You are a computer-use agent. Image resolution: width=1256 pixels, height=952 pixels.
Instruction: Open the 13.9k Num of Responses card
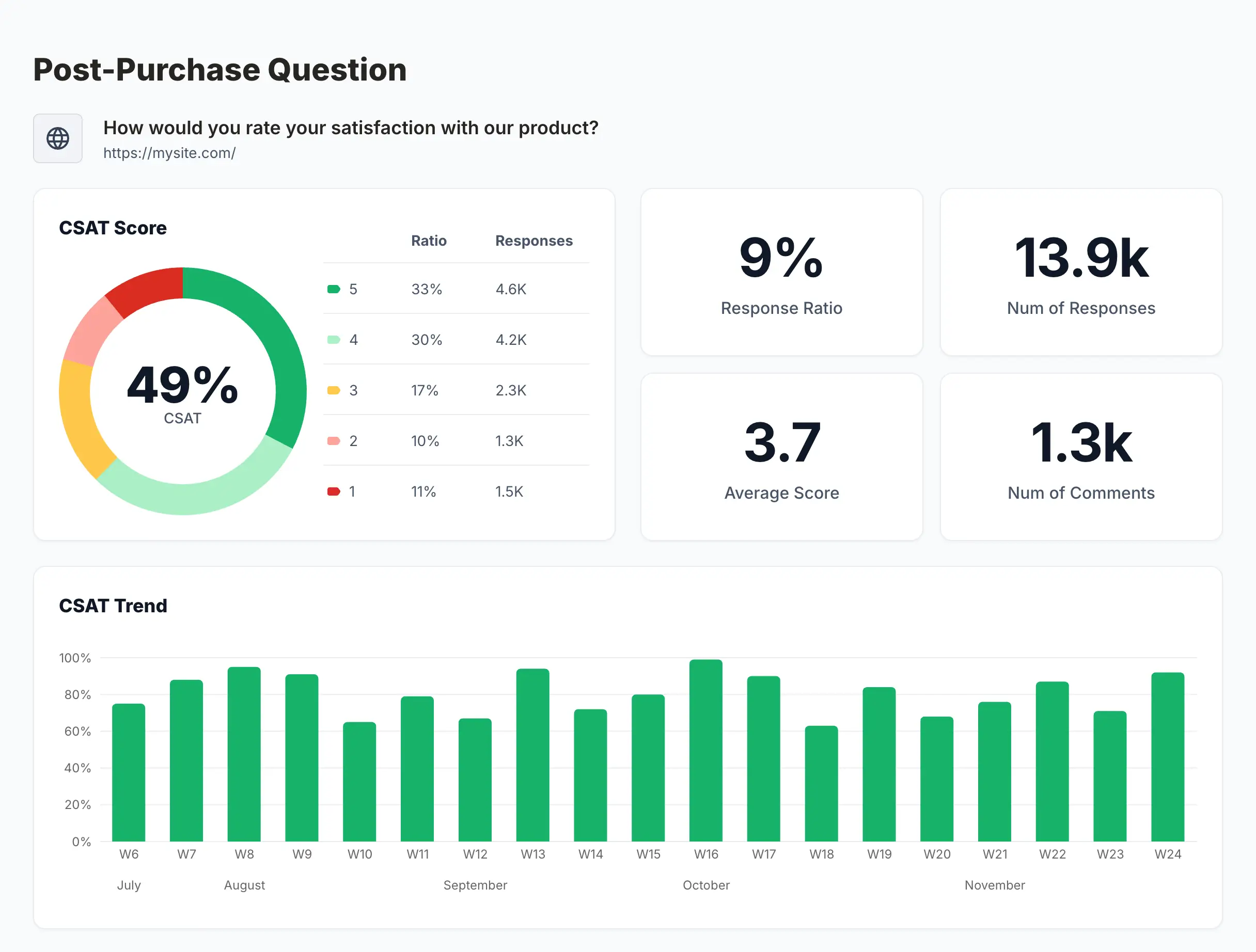click(x=1080, y=273)
